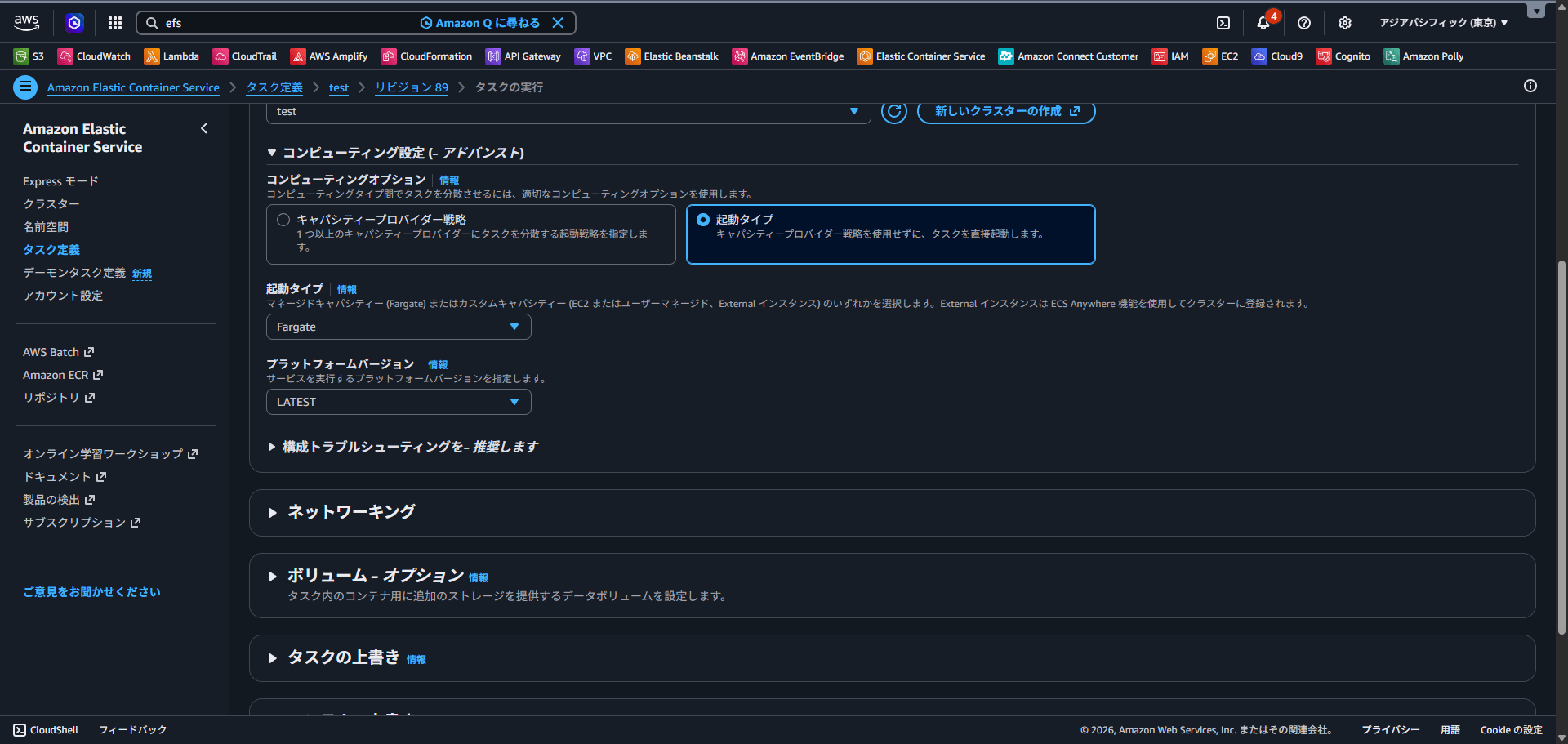Expand the networking section
The image size is (1568, 744).
273,513
